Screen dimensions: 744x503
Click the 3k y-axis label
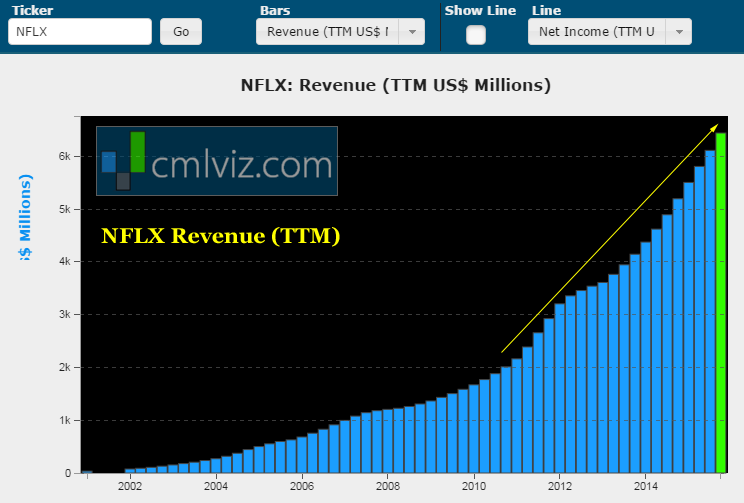(65, 314)
